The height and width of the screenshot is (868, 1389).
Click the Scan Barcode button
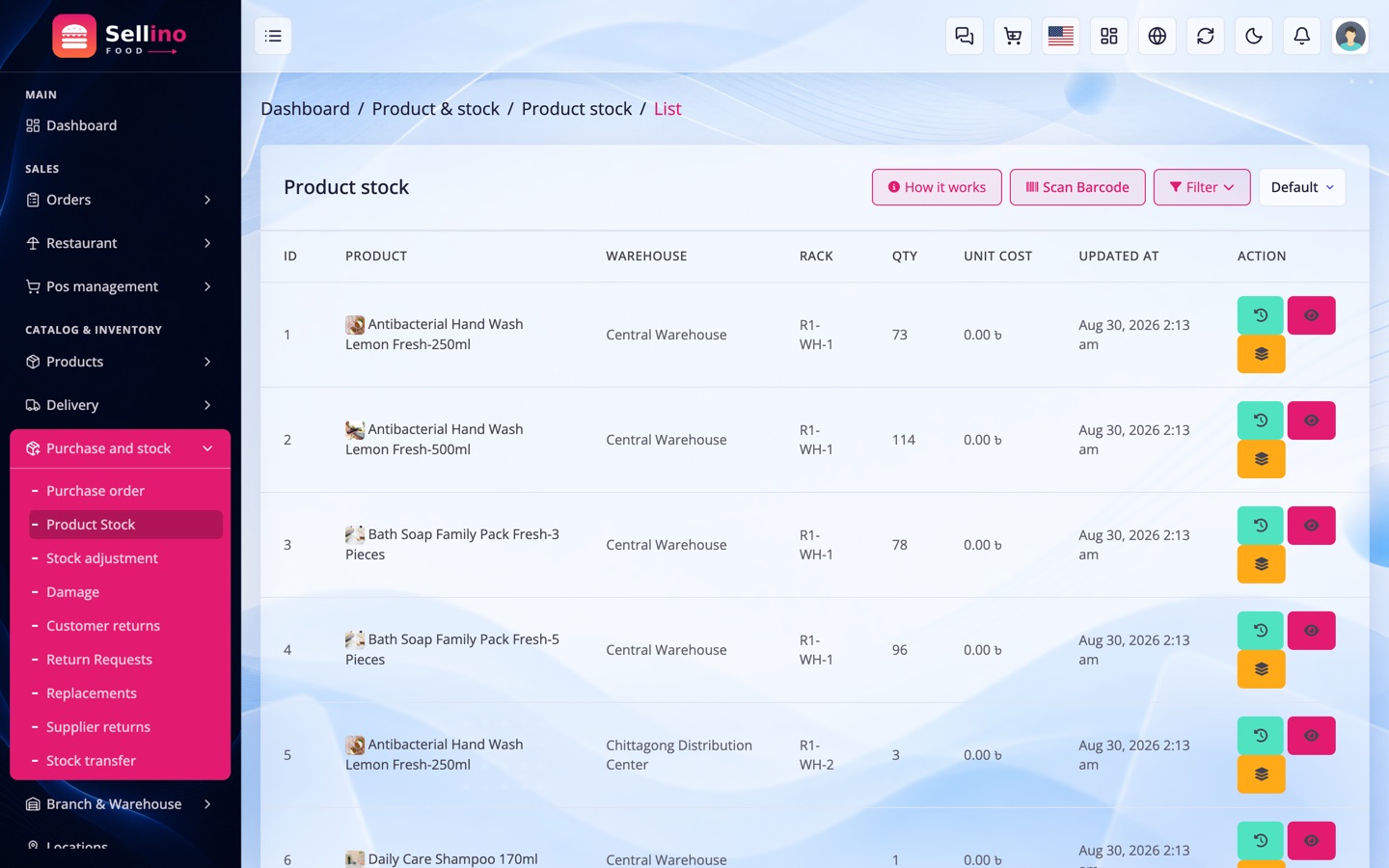click(1077, 187)
